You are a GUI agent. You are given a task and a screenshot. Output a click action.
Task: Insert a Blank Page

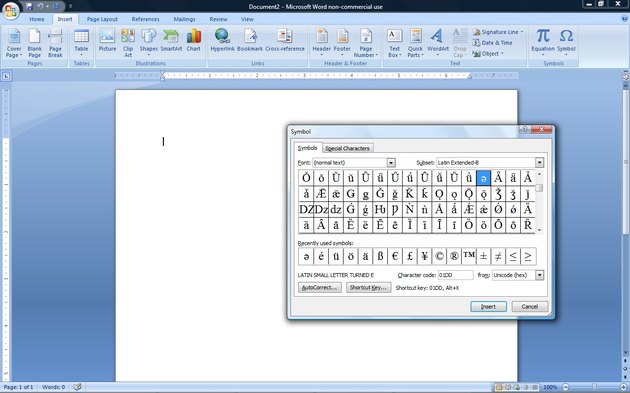pos(35,43)
